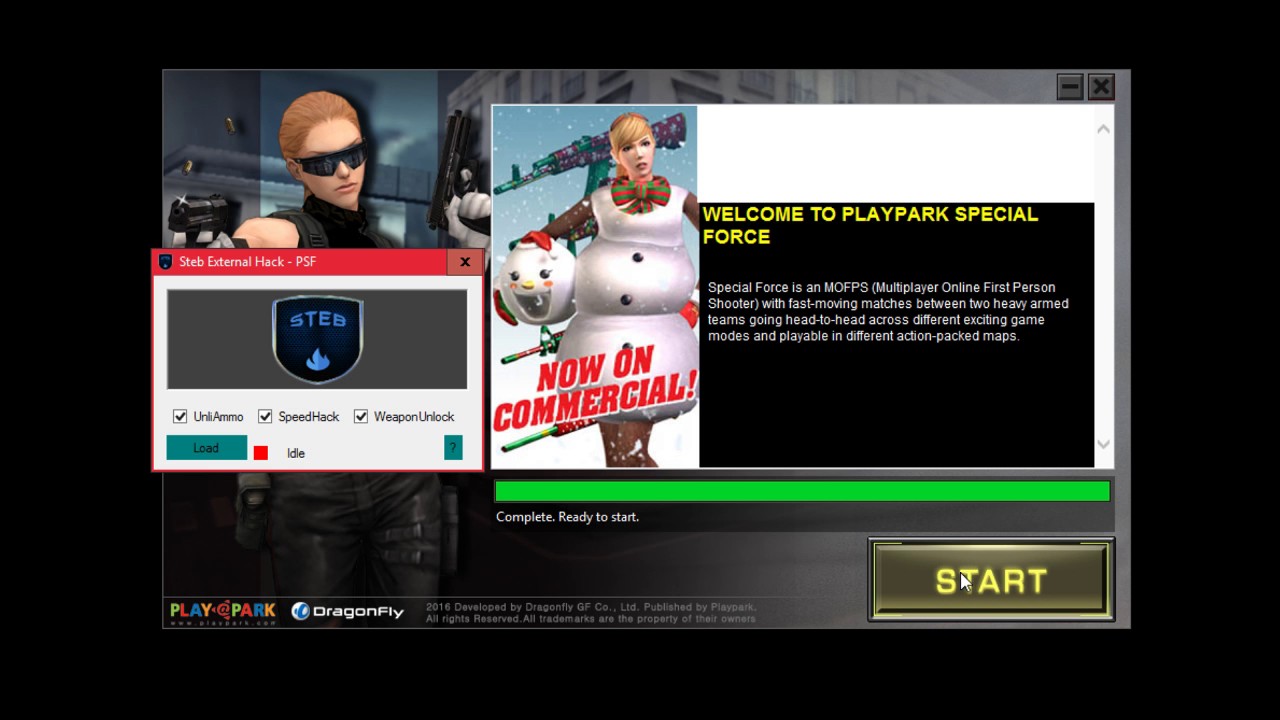Click the 'Complete. Ready to start.' status text
Image resolution: width=1280 pixels, height=720 pixels.
[x=567, y=517]
